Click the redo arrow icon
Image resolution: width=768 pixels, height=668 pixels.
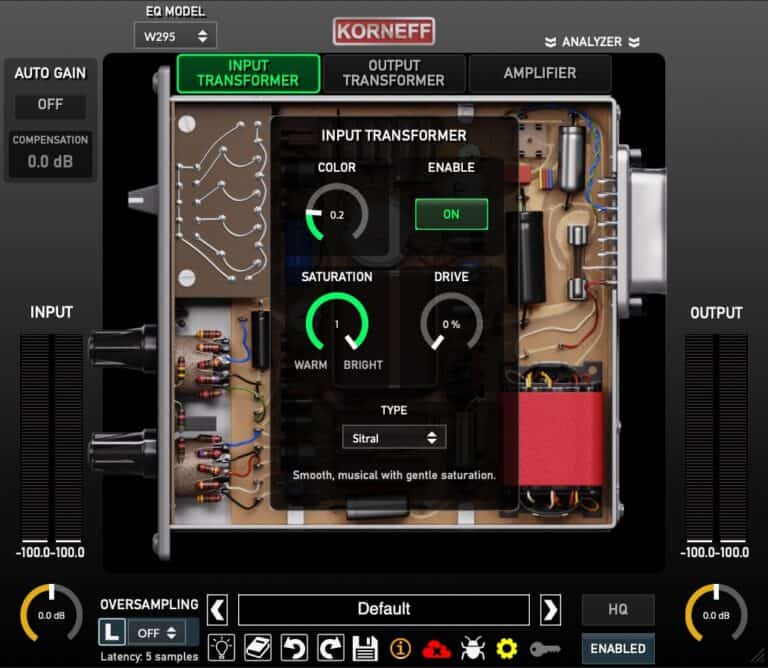(x=329, y=648)
